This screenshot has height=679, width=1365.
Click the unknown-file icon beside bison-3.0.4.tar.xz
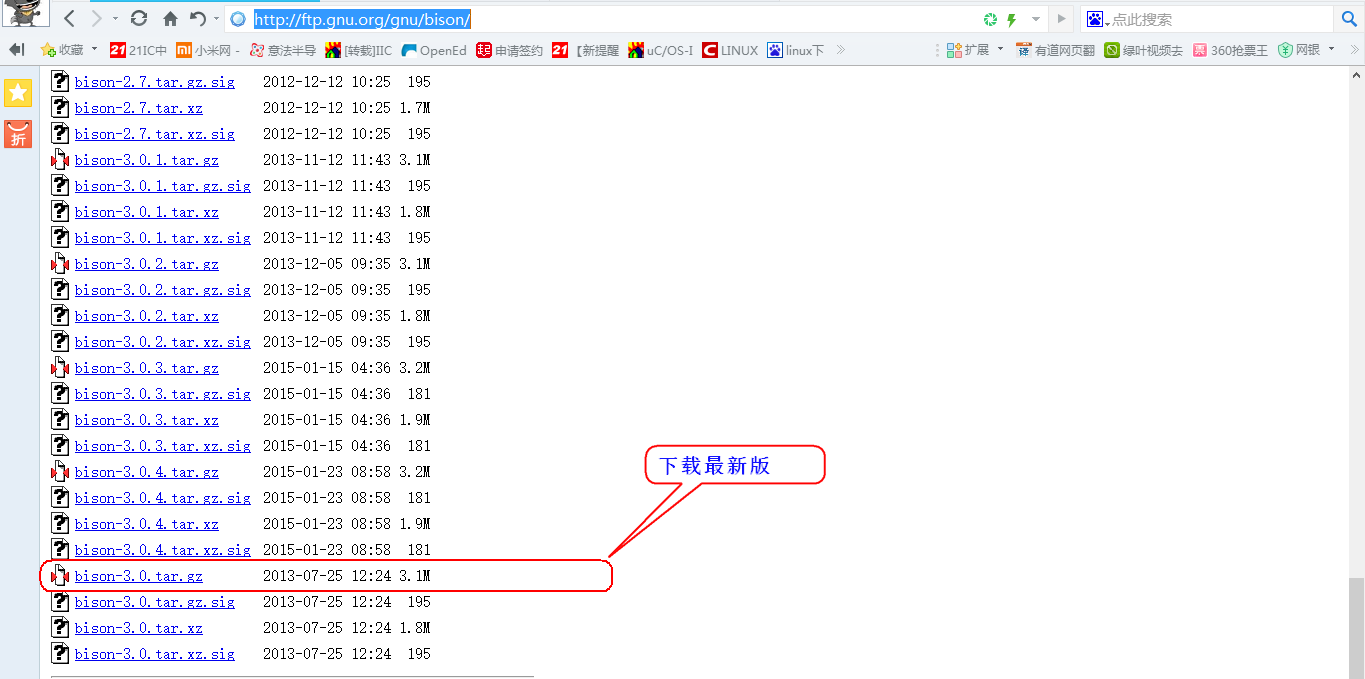(60, 524)
